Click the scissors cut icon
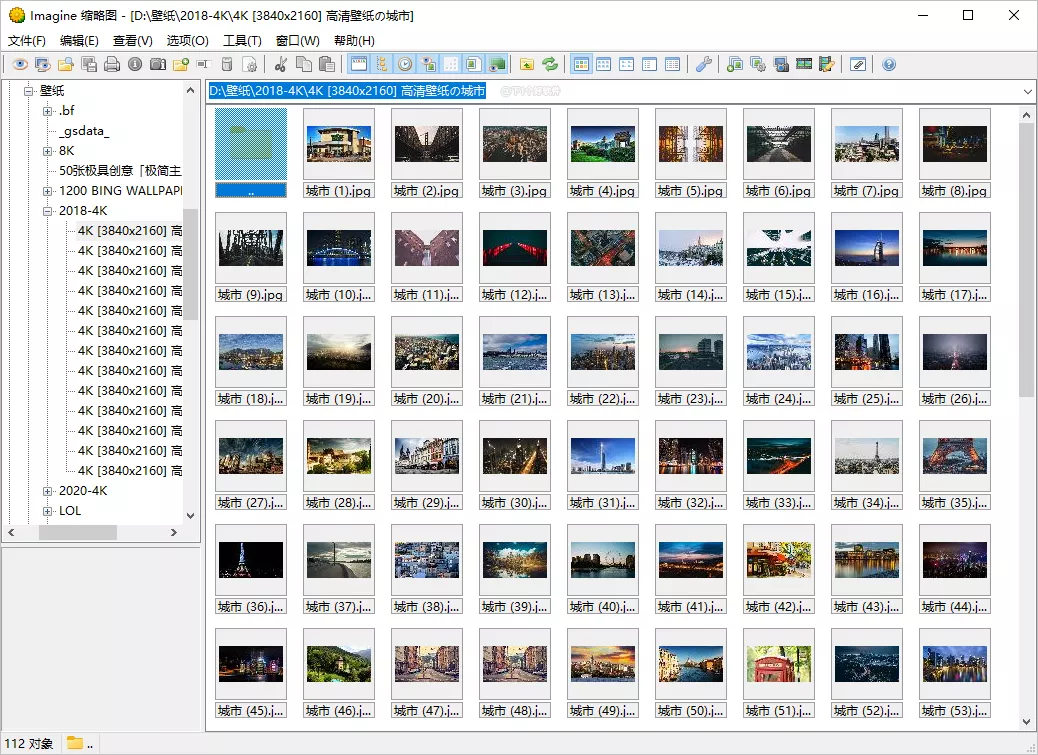 281,64
